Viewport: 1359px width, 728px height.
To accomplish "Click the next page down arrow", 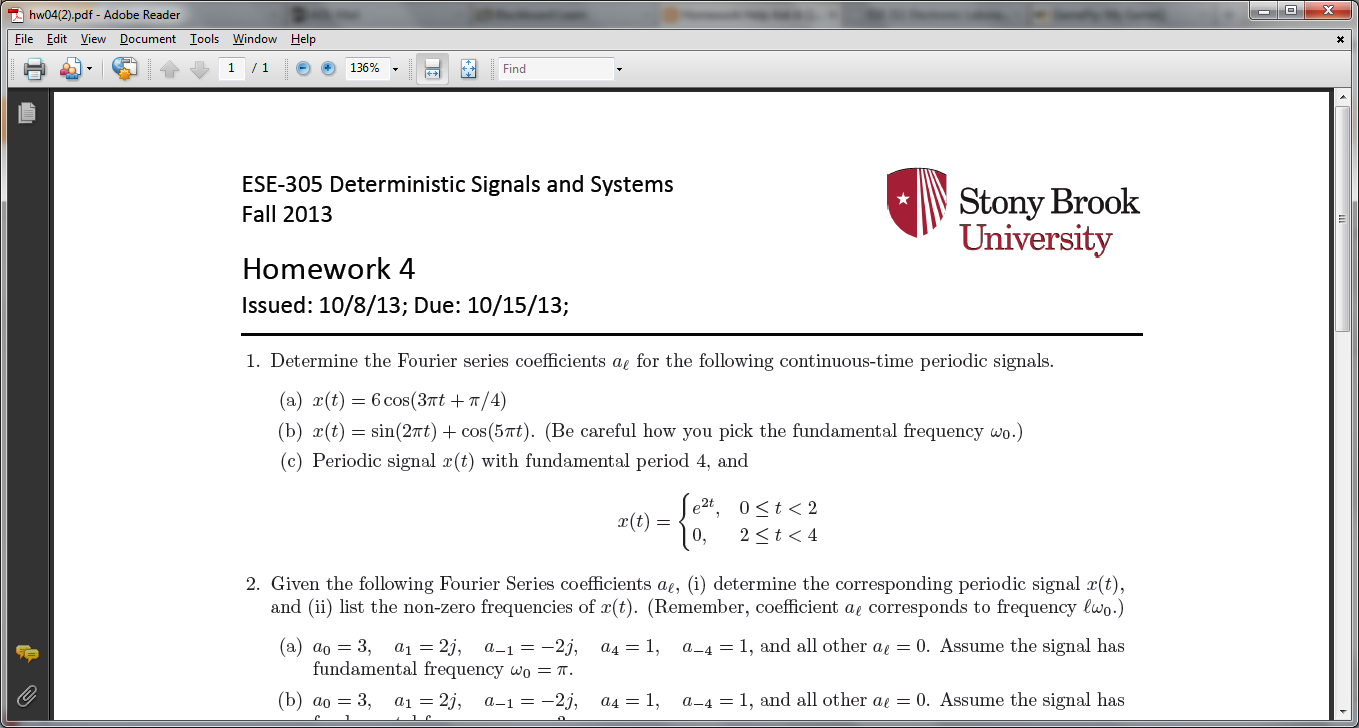I will (198, 69).
